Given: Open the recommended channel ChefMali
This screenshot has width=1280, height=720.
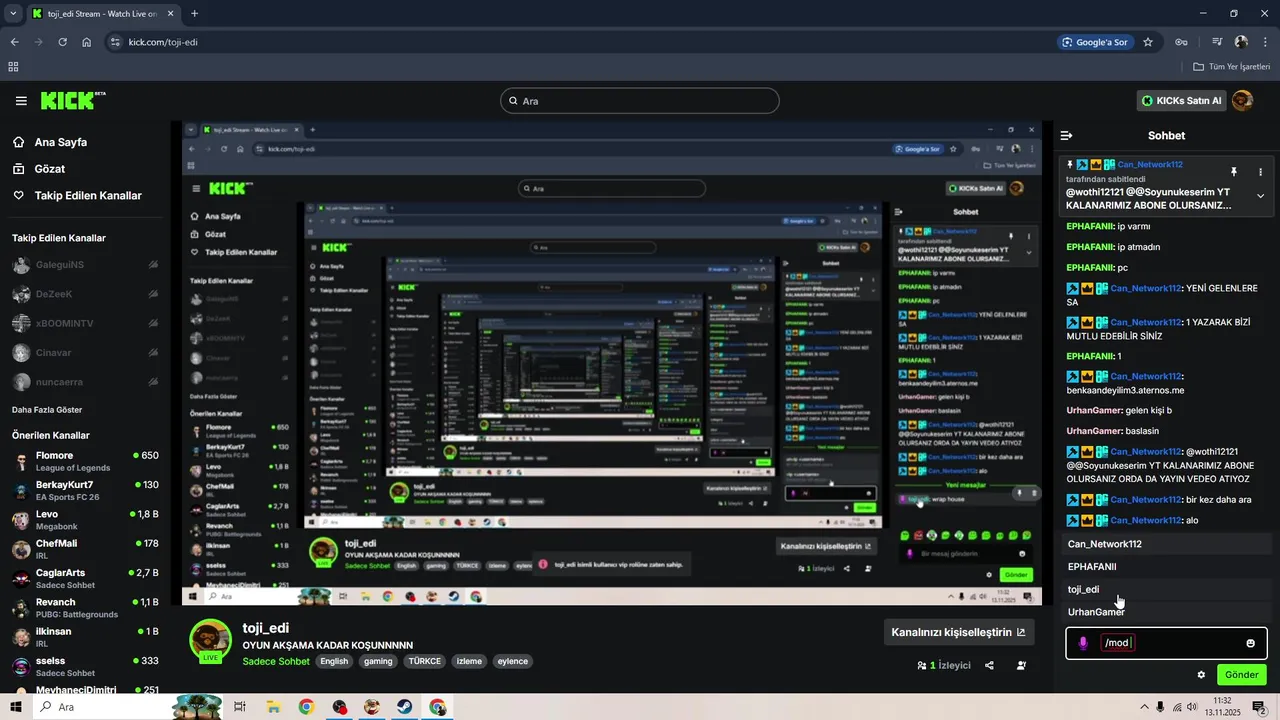Looking at the screenshot, I should pyautogui.click(x=85, y=549).
